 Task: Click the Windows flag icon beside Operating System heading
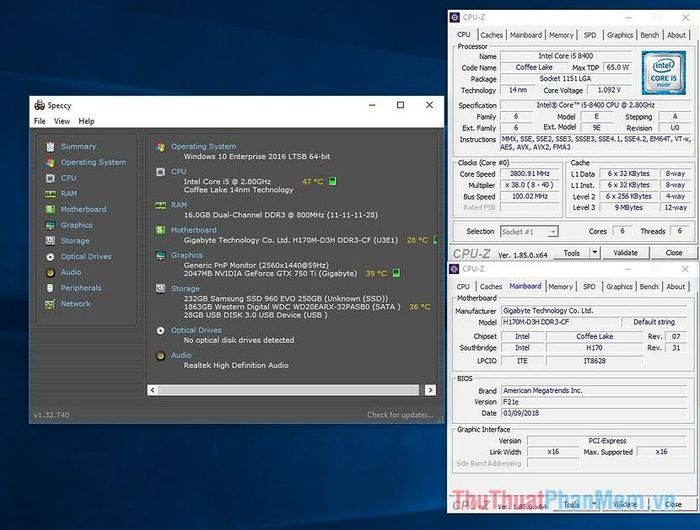tap(161, 146)
